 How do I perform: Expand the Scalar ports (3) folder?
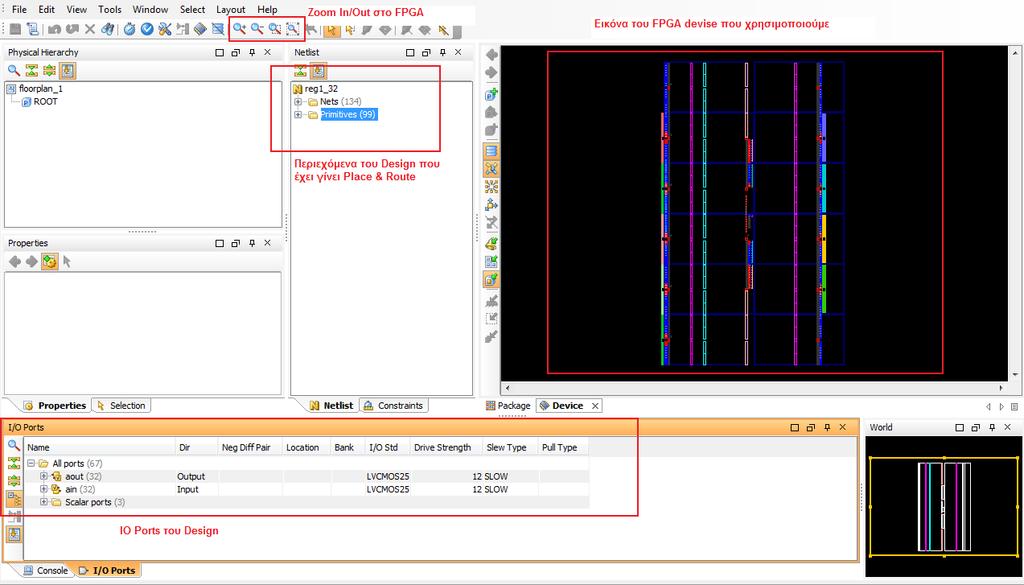click(x=44, y=502)
